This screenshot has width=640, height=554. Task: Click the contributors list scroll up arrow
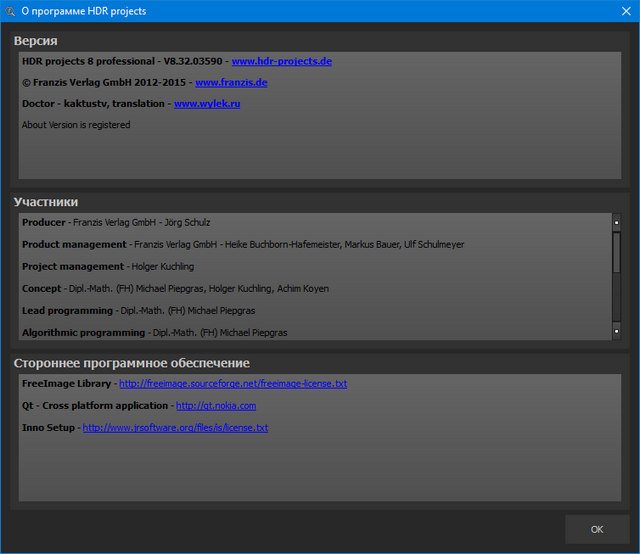pos(616,223)
